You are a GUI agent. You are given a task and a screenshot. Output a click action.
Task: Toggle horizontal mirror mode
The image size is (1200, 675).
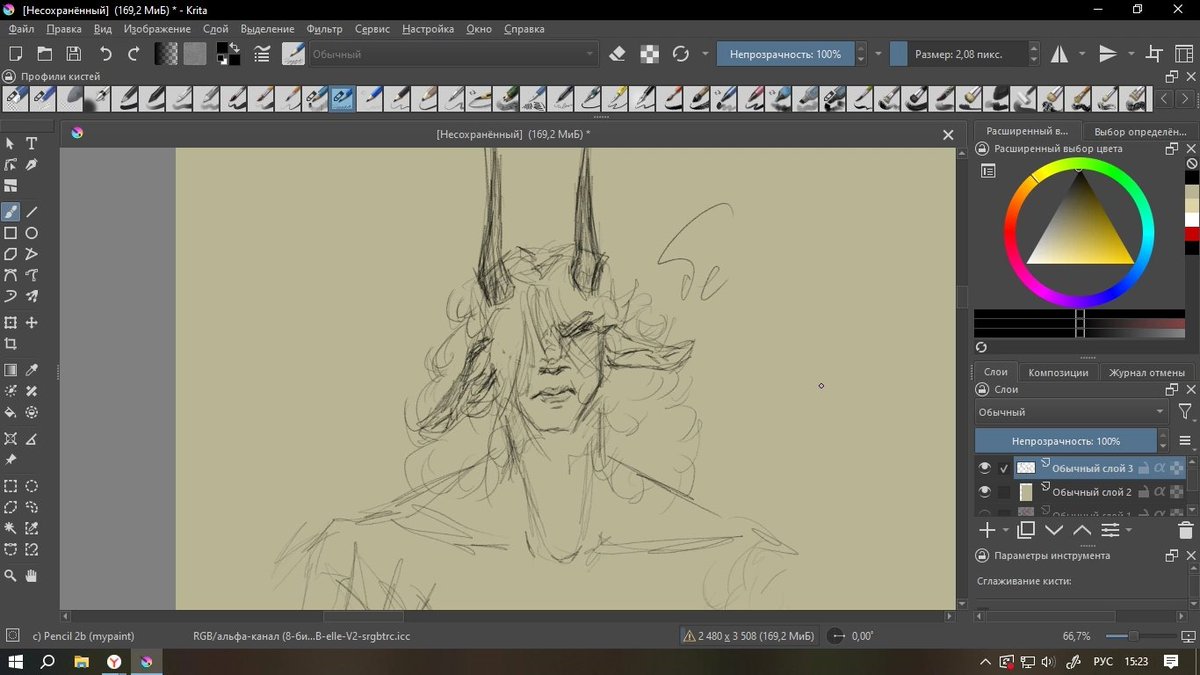[x=1058, y=54]
